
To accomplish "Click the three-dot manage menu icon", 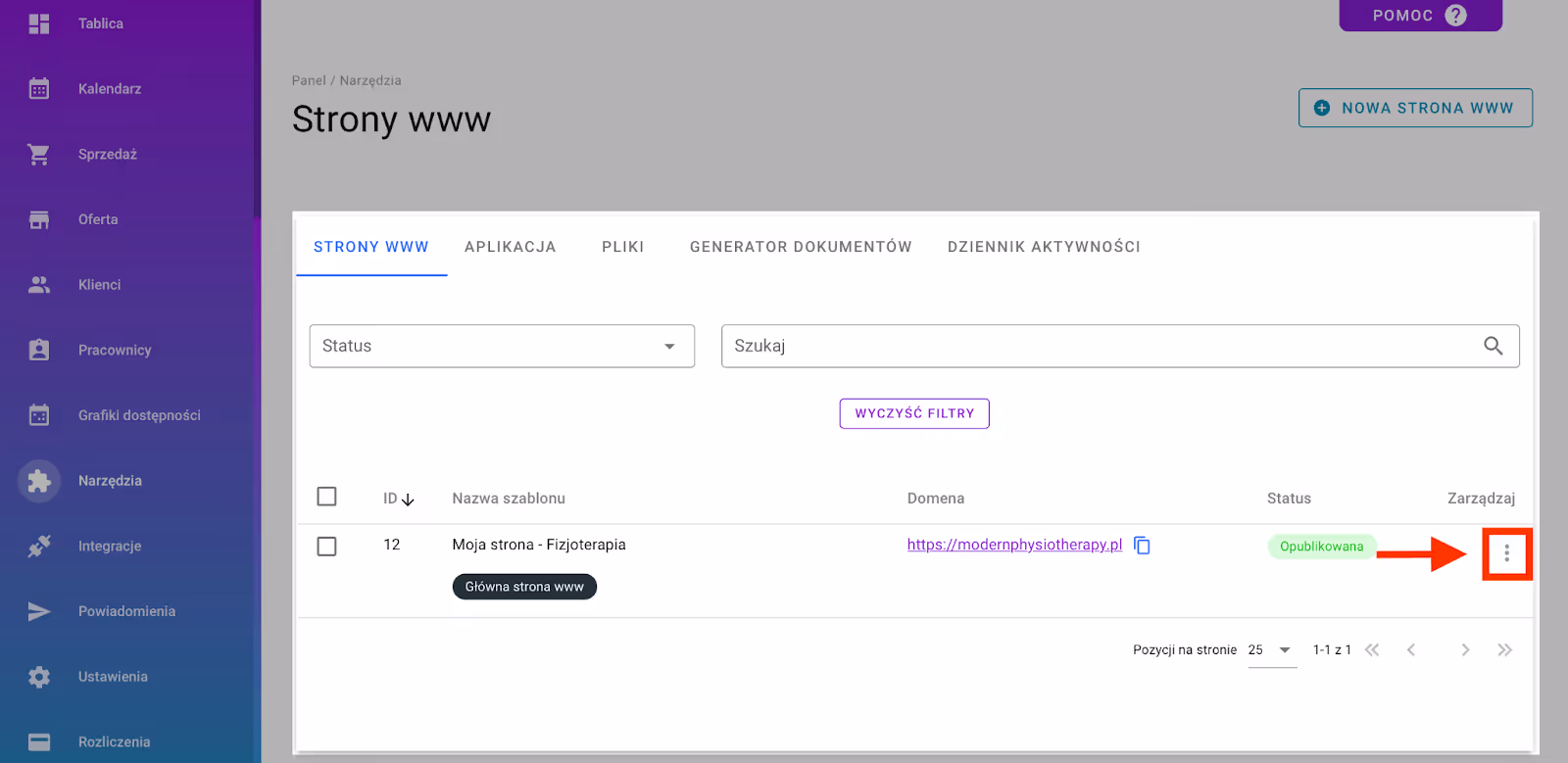I will [x=1506, y=554].
